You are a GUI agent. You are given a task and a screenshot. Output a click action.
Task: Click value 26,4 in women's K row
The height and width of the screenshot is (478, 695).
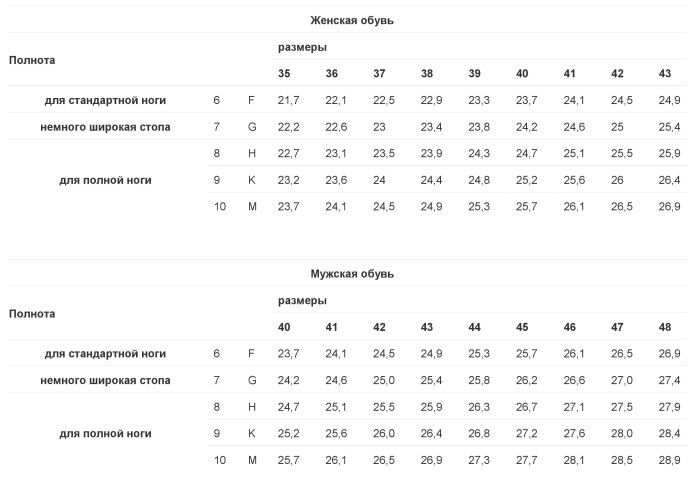point(669,180)
